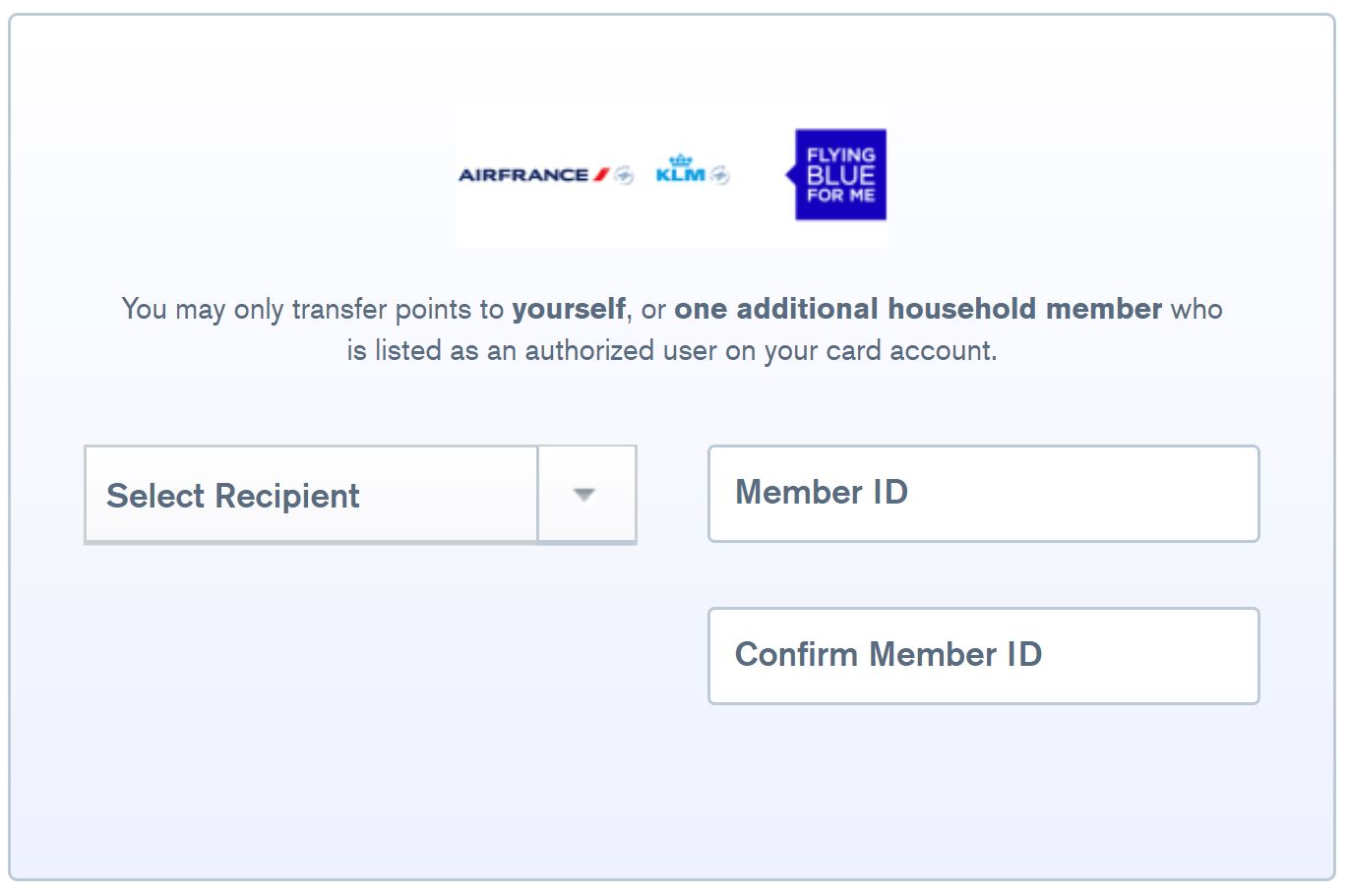Click the KLM crown symbol
Screen dimensions: 1349x896
[x=680, y=160]
